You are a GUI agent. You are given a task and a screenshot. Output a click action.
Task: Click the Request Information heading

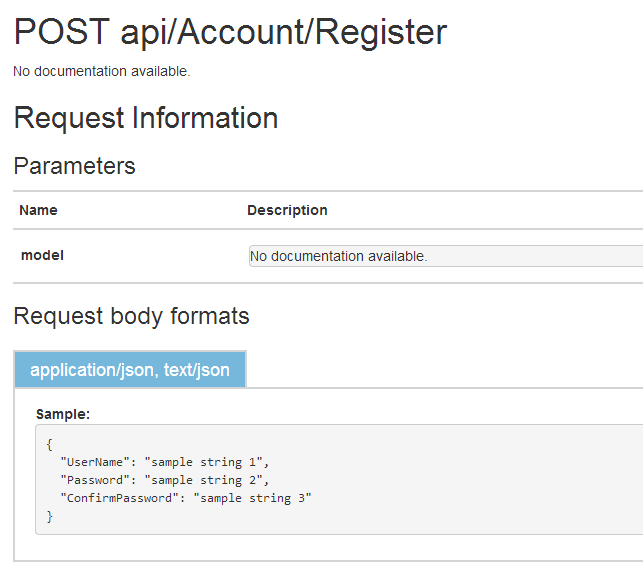(146, 118)
